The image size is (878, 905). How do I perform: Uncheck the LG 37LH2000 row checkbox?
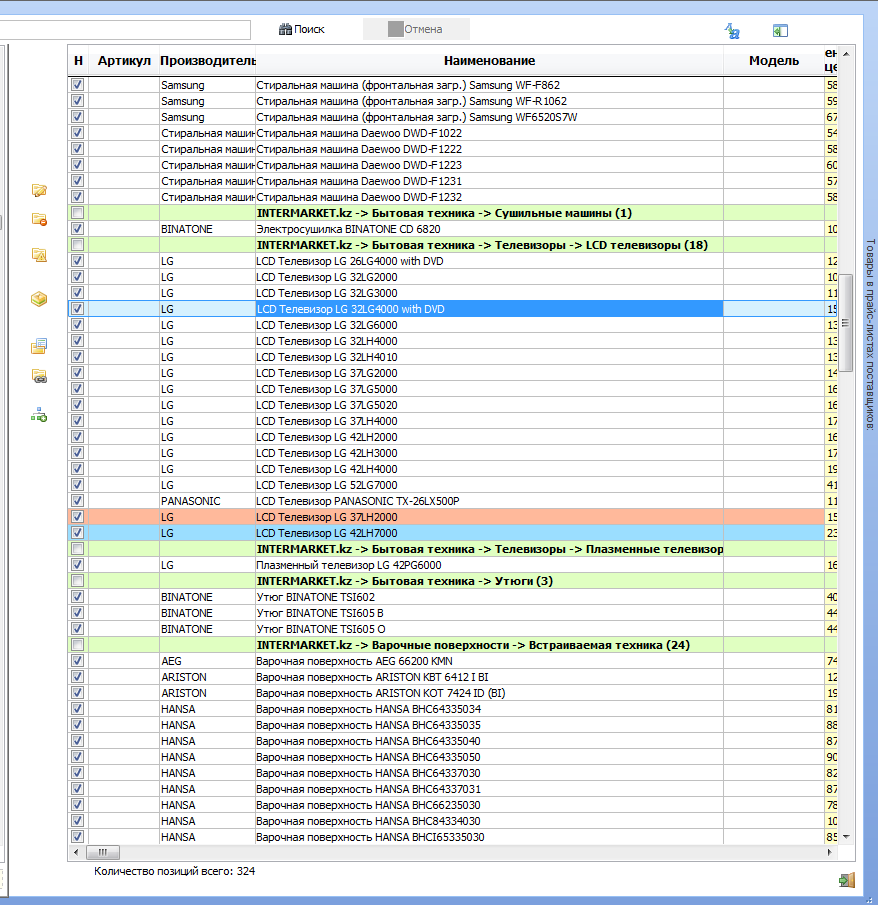tap(77, 517)
